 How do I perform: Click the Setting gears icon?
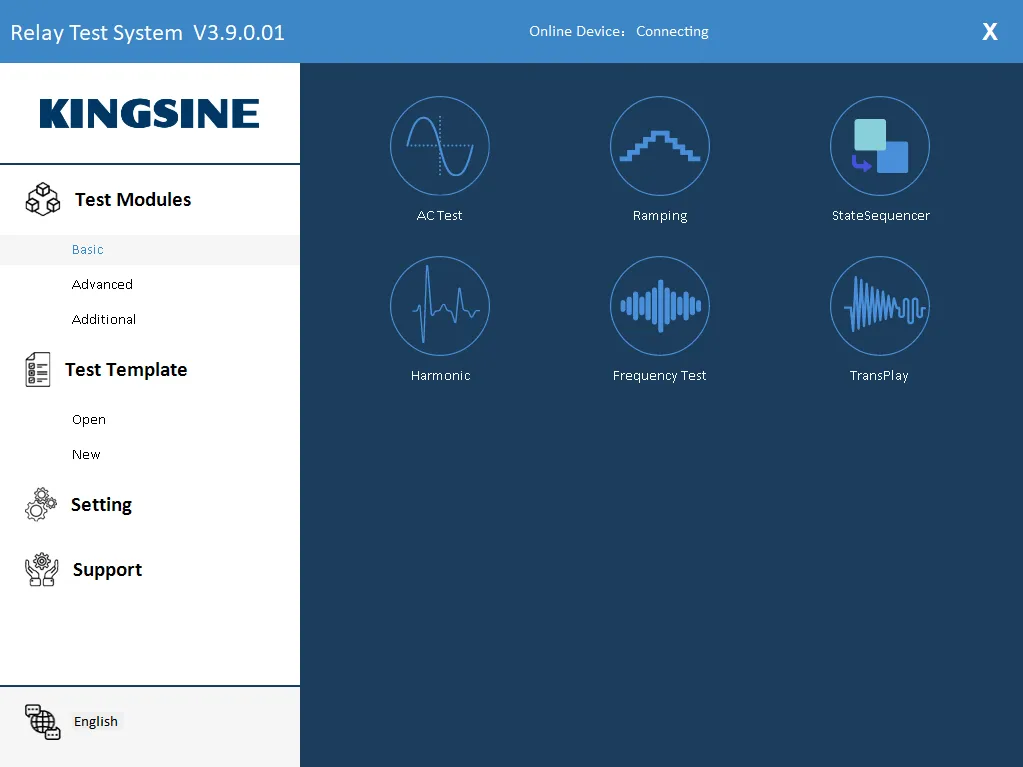coord(41,504)
